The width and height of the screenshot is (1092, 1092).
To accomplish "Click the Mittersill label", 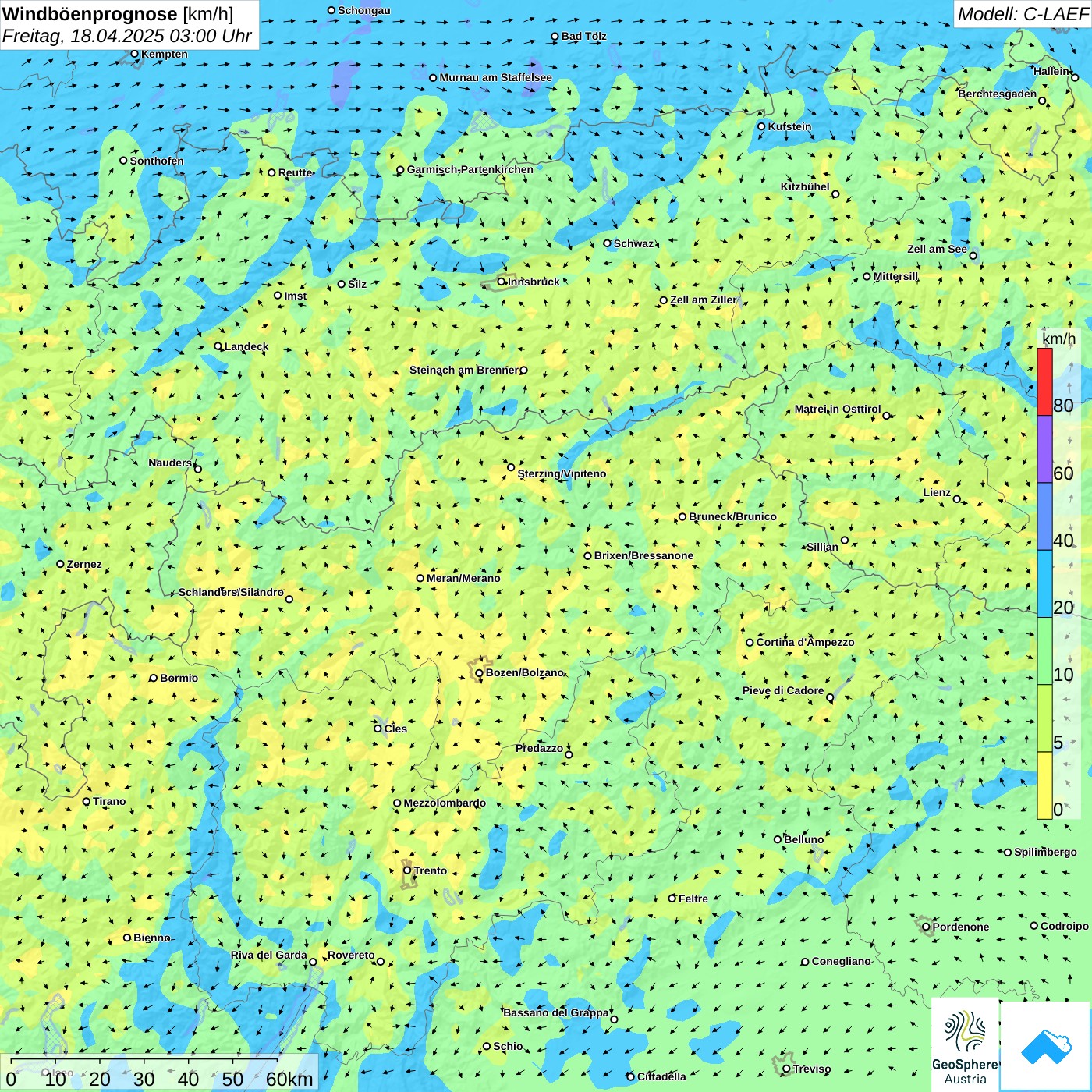I will point(895,276).
